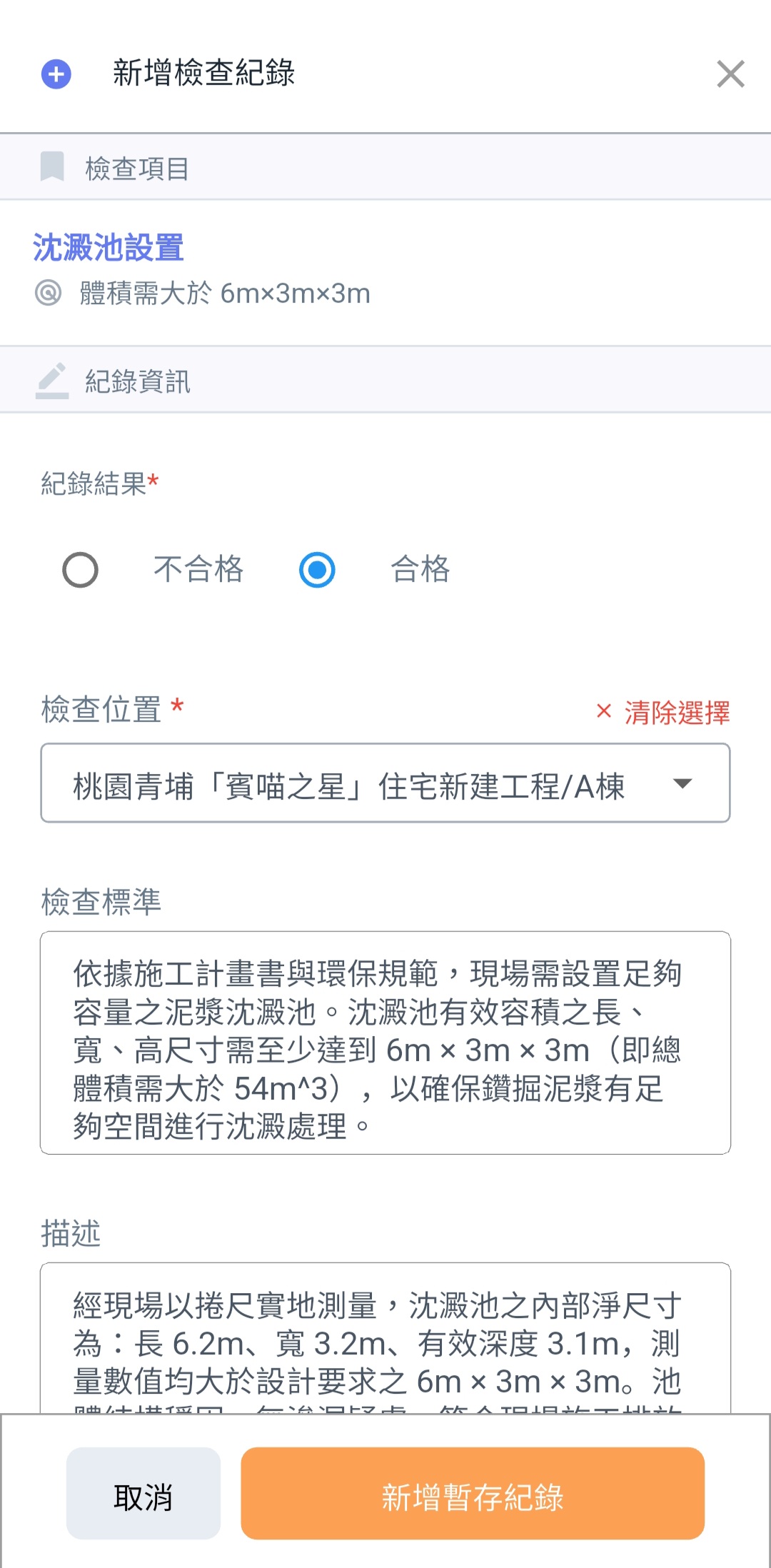The image size is (771, 1568).
Task: Select the 不合格 radio button
Action: point(81,570)
